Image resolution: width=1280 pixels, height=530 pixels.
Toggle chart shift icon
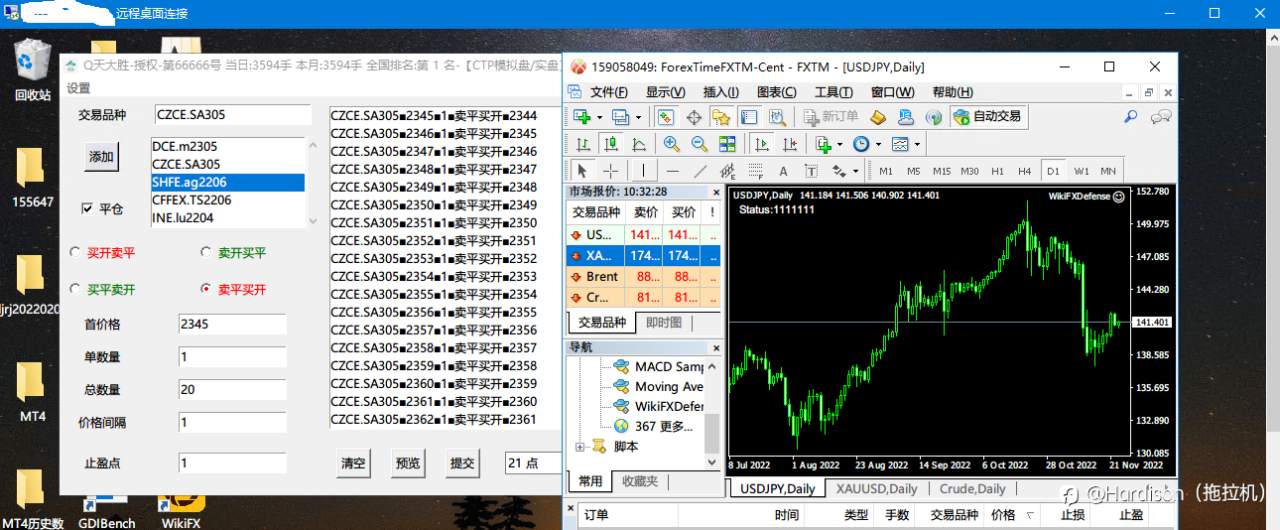click(x=790, y=144)
